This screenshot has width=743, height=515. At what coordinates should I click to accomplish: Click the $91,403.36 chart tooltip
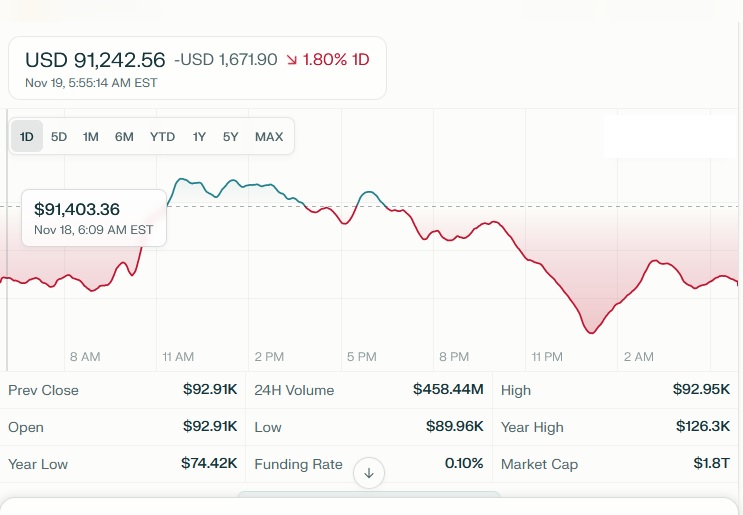click(x=94, y=217)
